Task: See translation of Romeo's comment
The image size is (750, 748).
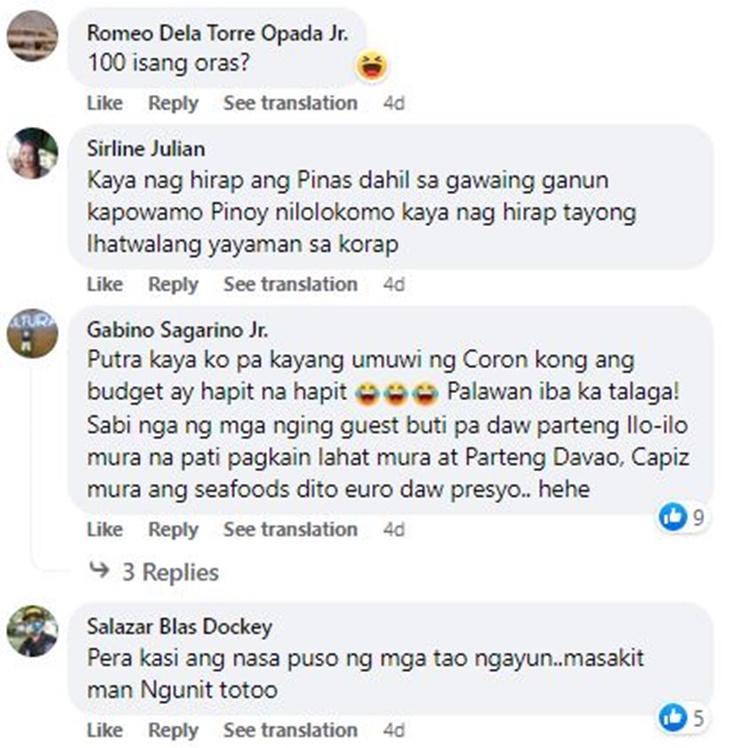Action: pos(290,103)
